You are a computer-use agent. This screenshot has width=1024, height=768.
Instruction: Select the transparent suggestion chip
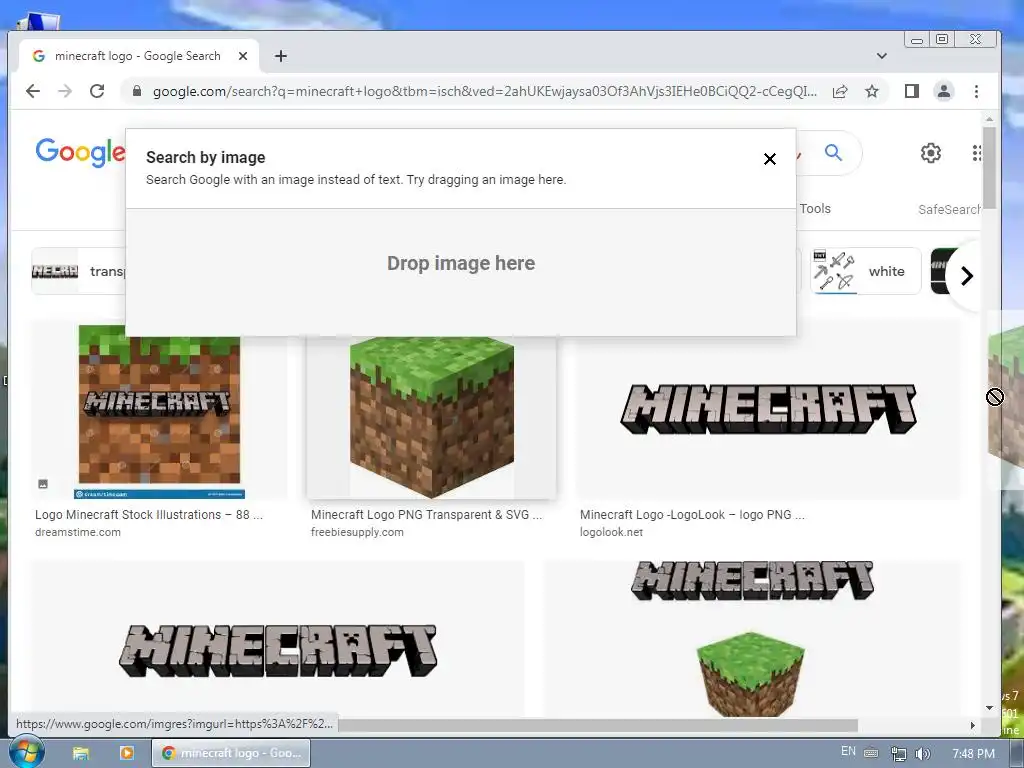(78, 271)
